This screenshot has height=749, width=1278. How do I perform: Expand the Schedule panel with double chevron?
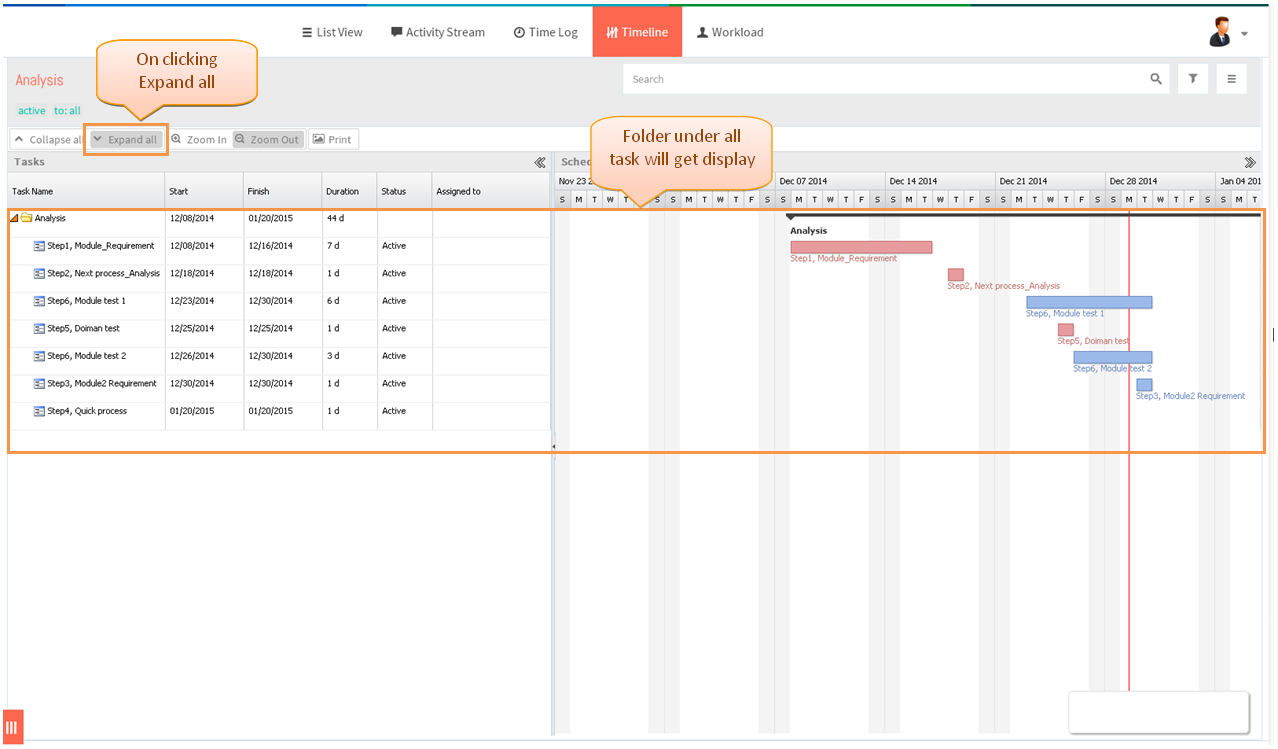[1250, 162]
